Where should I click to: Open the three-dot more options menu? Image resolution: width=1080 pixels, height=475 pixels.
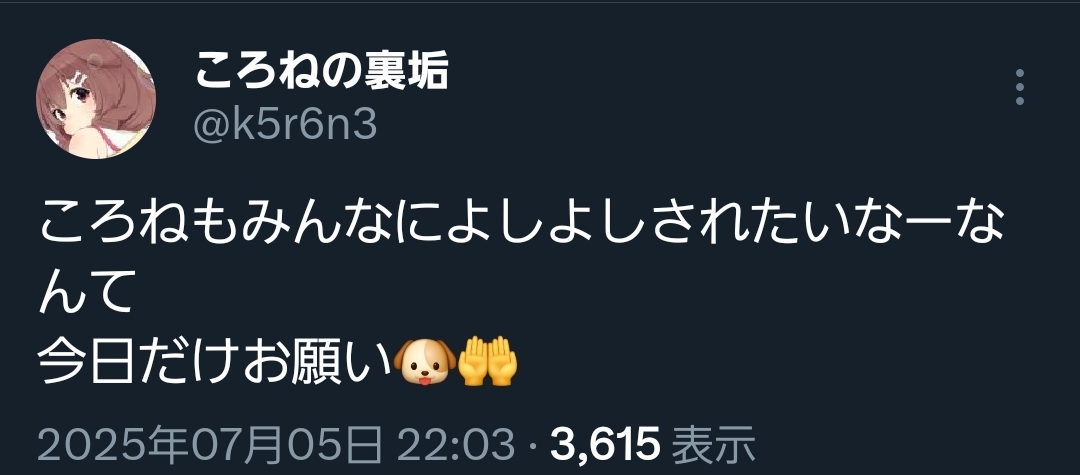(1020, 87)
